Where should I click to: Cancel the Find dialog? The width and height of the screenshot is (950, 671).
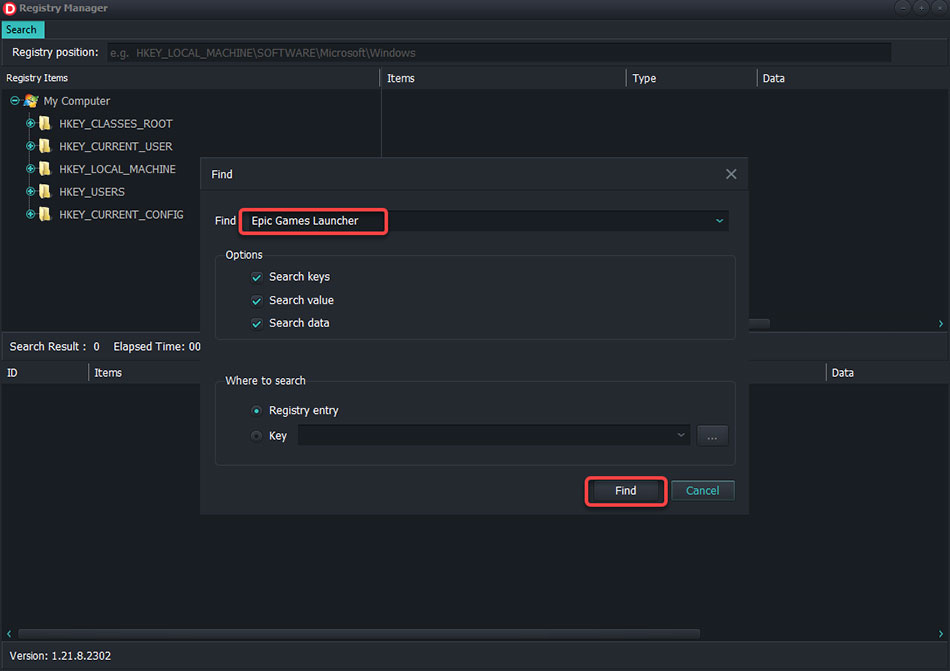pyautogui.click(x=703, y=491)
